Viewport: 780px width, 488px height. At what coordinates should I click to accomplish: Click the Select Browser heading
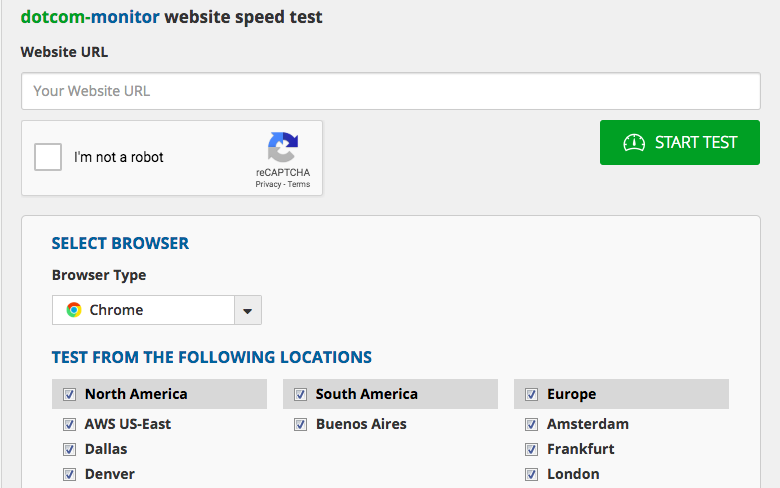[120, 243]
